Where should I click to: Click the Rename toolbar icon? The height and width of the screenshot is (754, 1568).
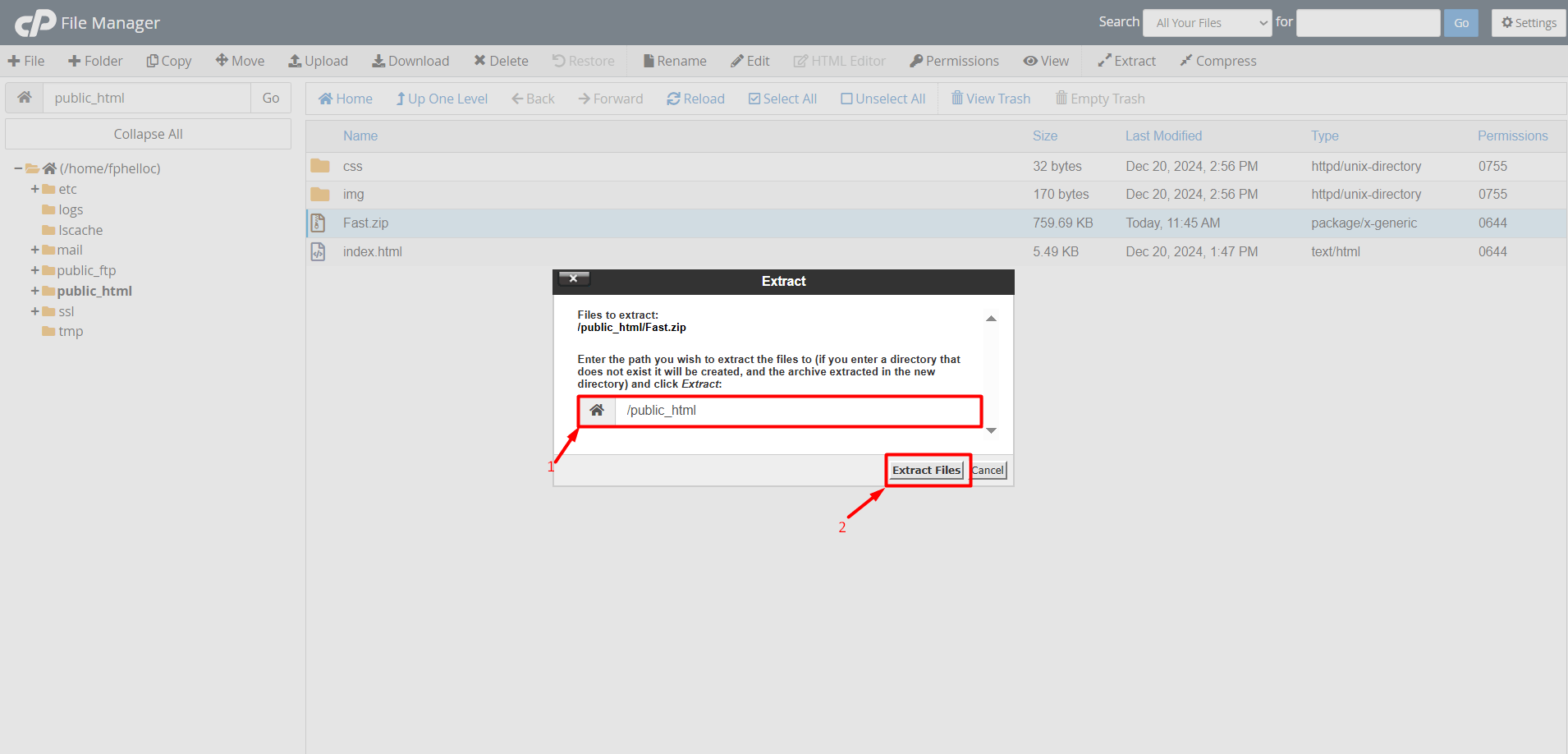click(x=649, y=61)
